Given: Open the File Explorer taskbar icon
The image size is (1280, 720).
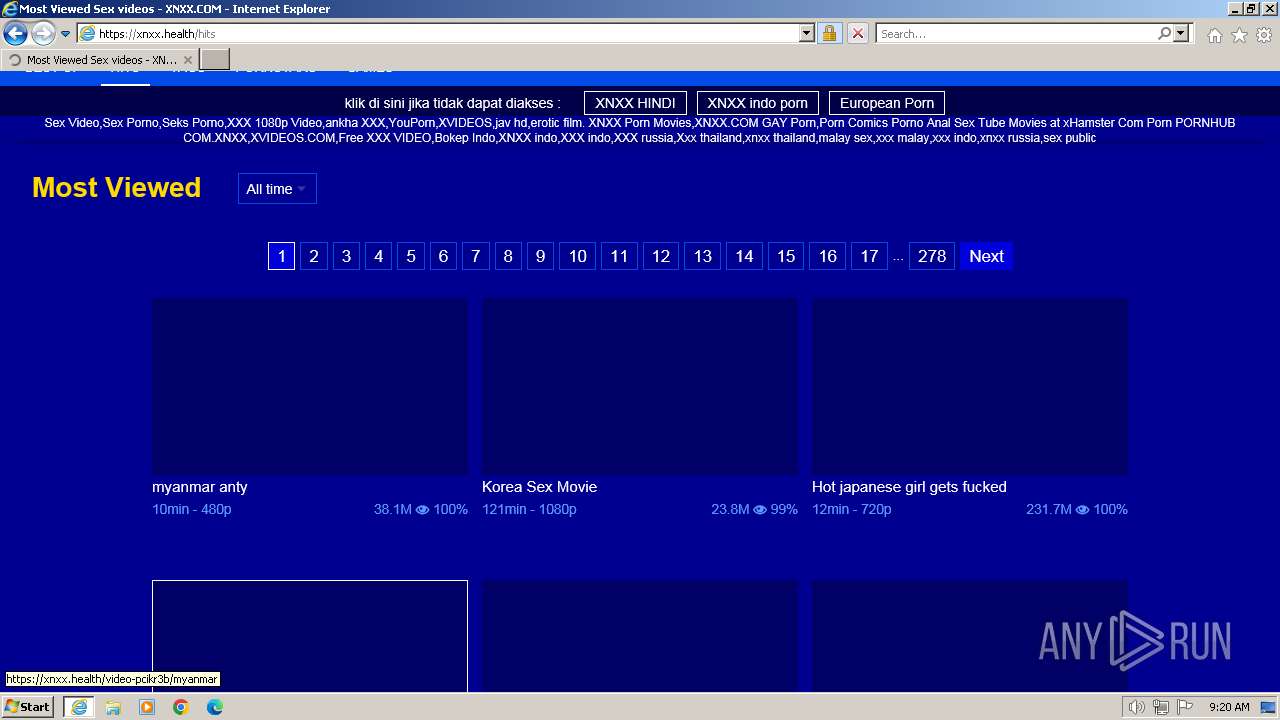Looking at the screenshot, I should coord(113,707).
